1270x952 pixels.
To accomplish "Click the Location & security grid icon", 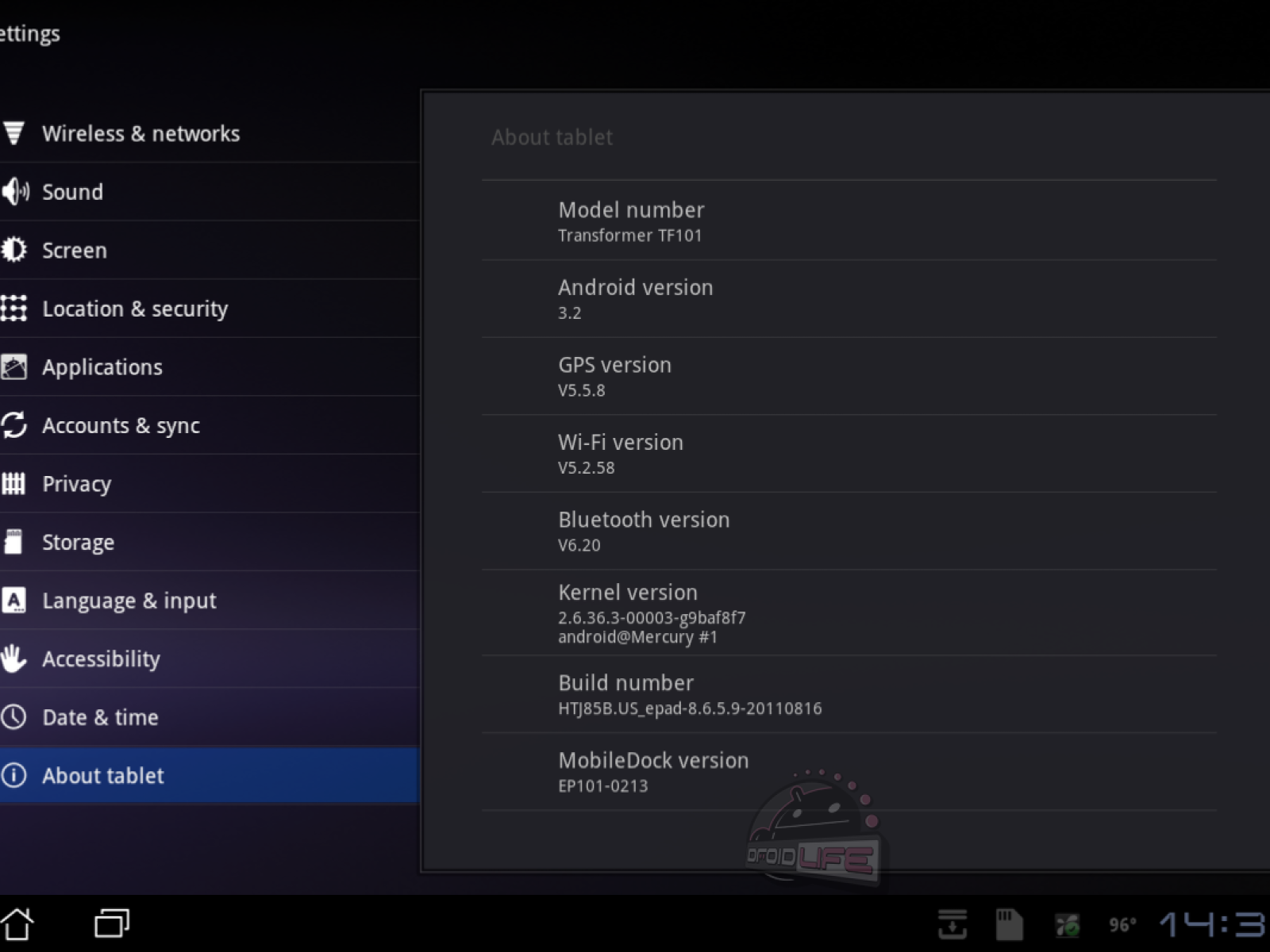I will point(13,309).
